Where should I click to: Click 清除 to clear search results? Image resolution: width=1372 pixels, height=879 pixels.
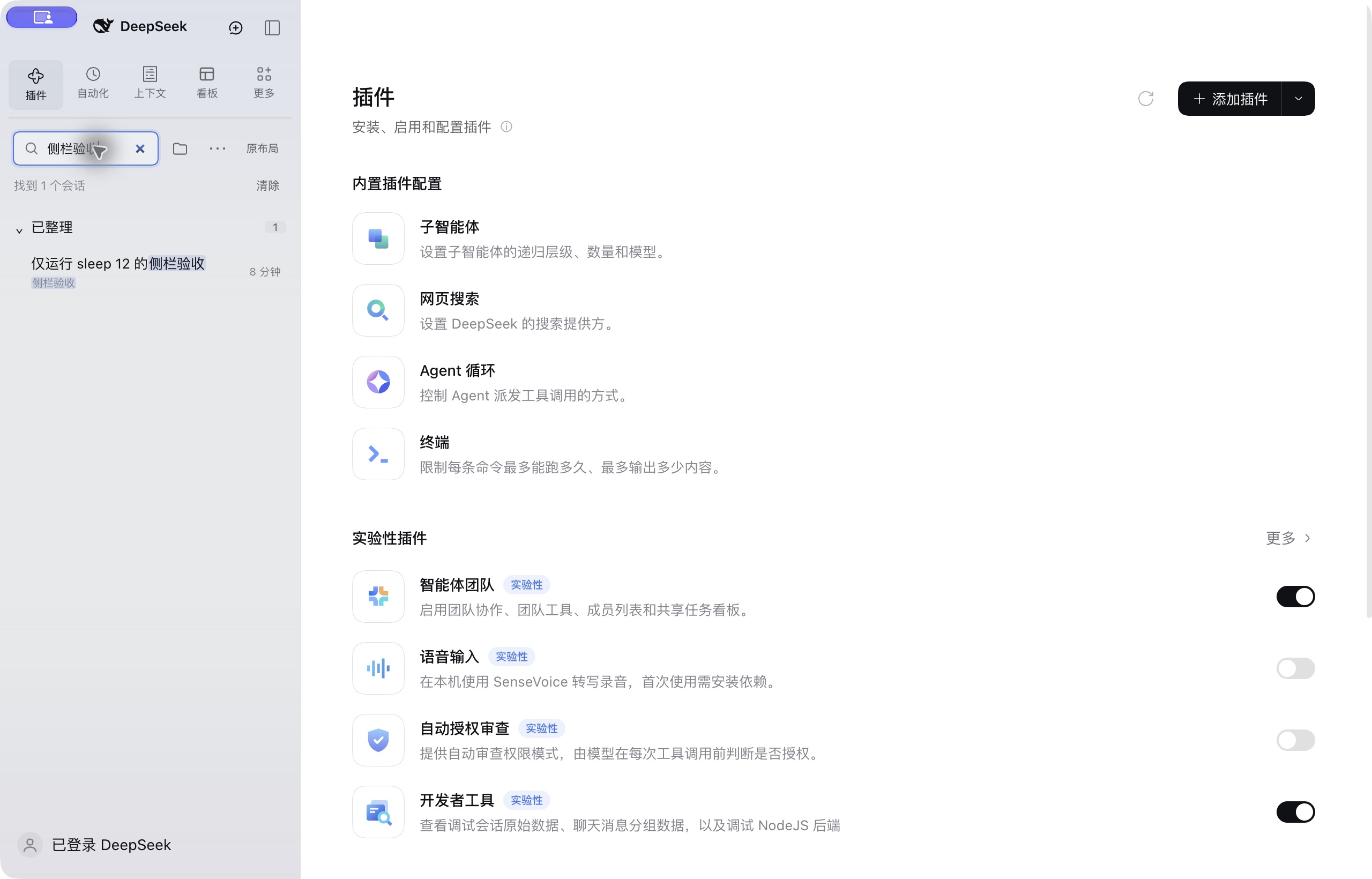pos(267,185)
